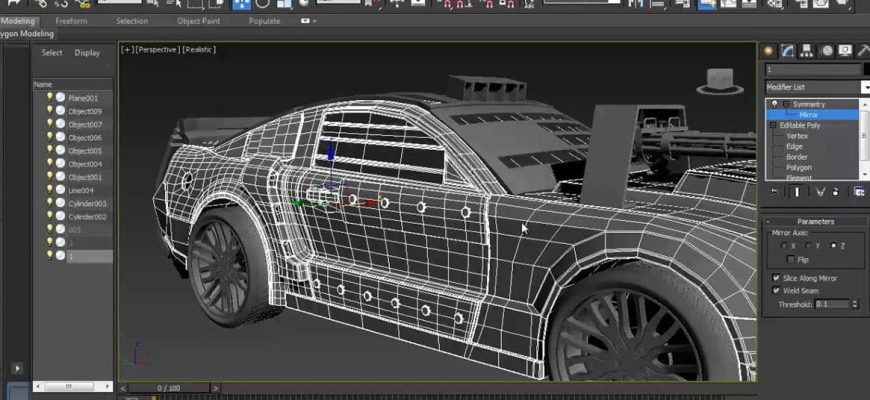Click Configure Modifier Sets icon
Viewport: 870px width, 400px height.
coord(858,191)
